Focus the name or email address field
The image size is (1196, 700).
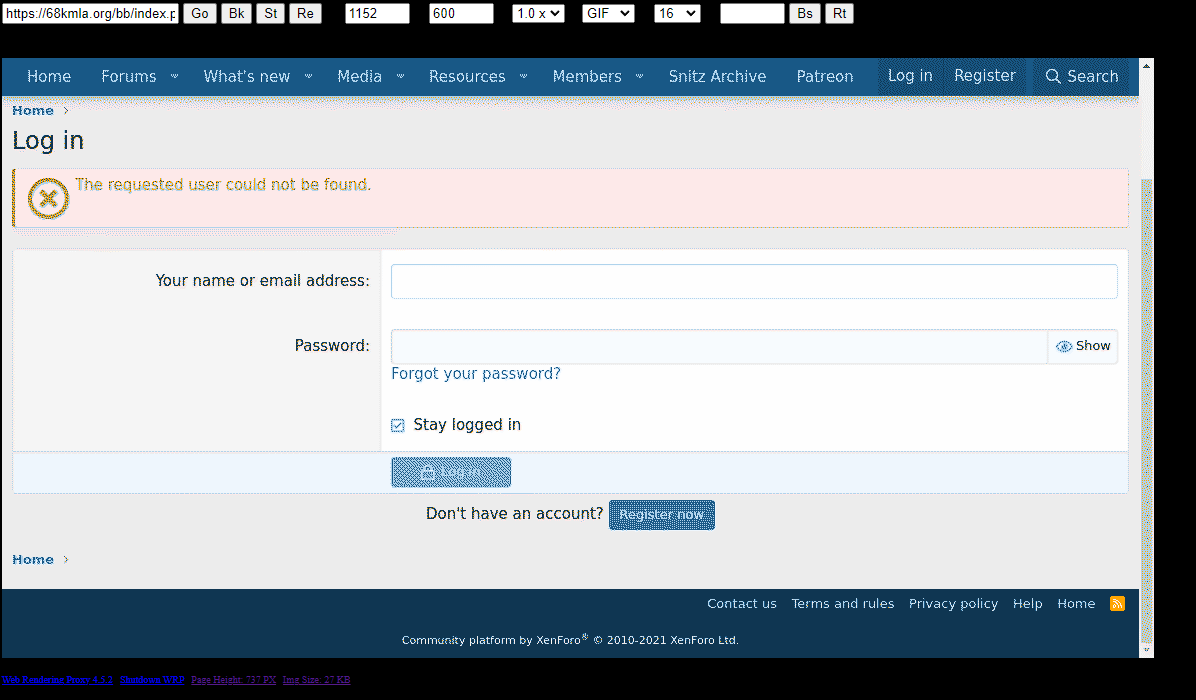tap(754, 281)
